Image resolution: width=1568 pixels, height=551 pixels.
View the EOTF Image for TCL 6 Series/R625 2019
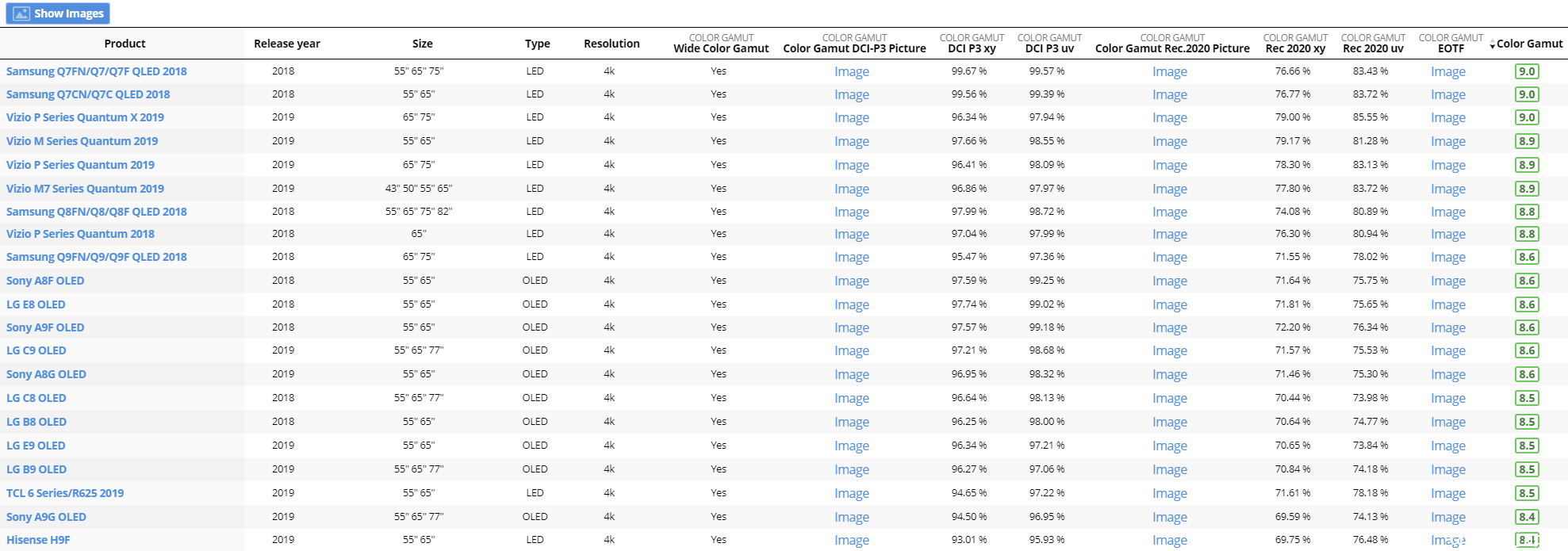pyautogui.click(x=1448, y=493)
